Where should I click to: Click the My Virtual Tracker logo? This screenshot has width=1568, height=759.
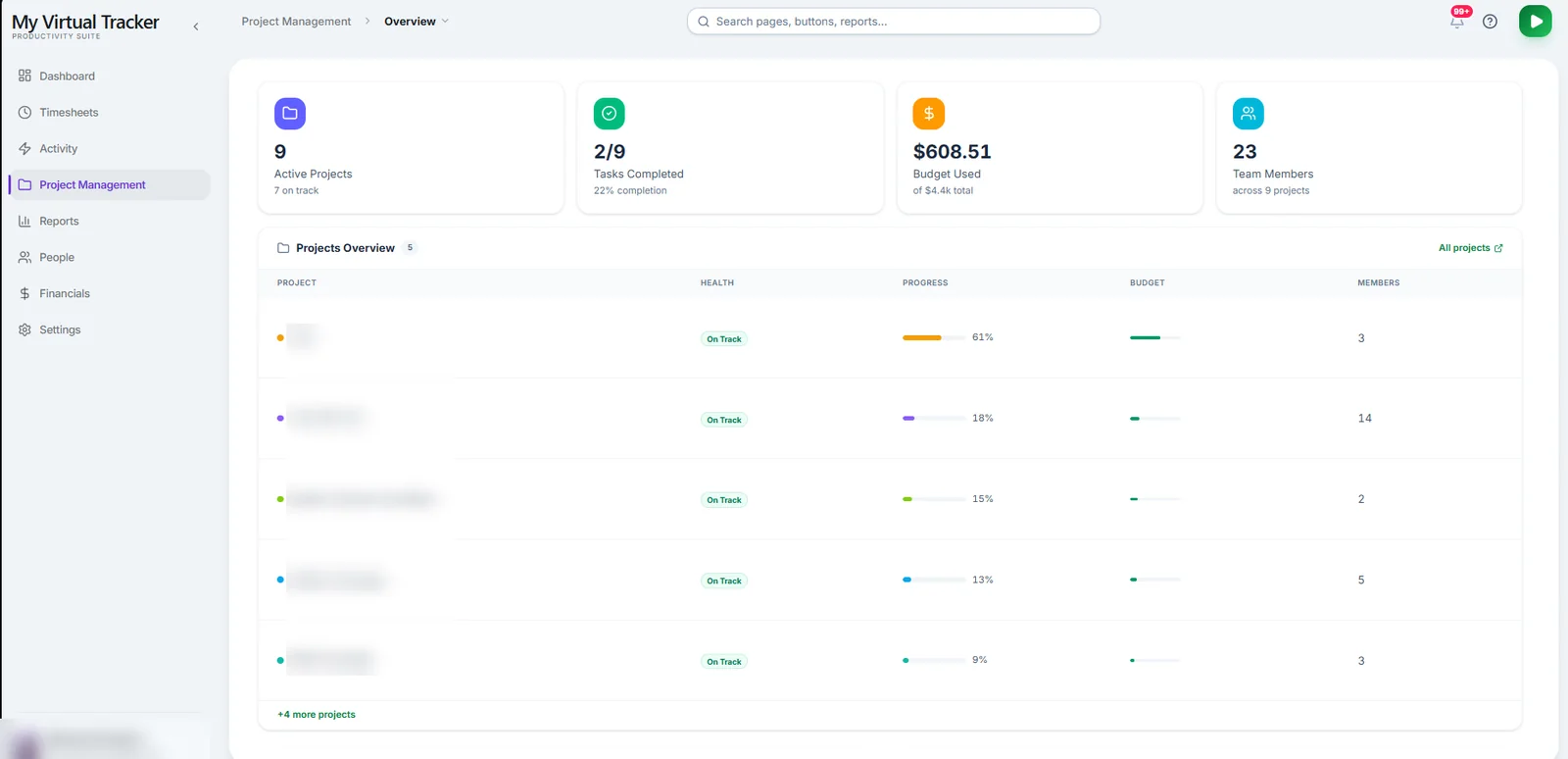tap(85, 26)
